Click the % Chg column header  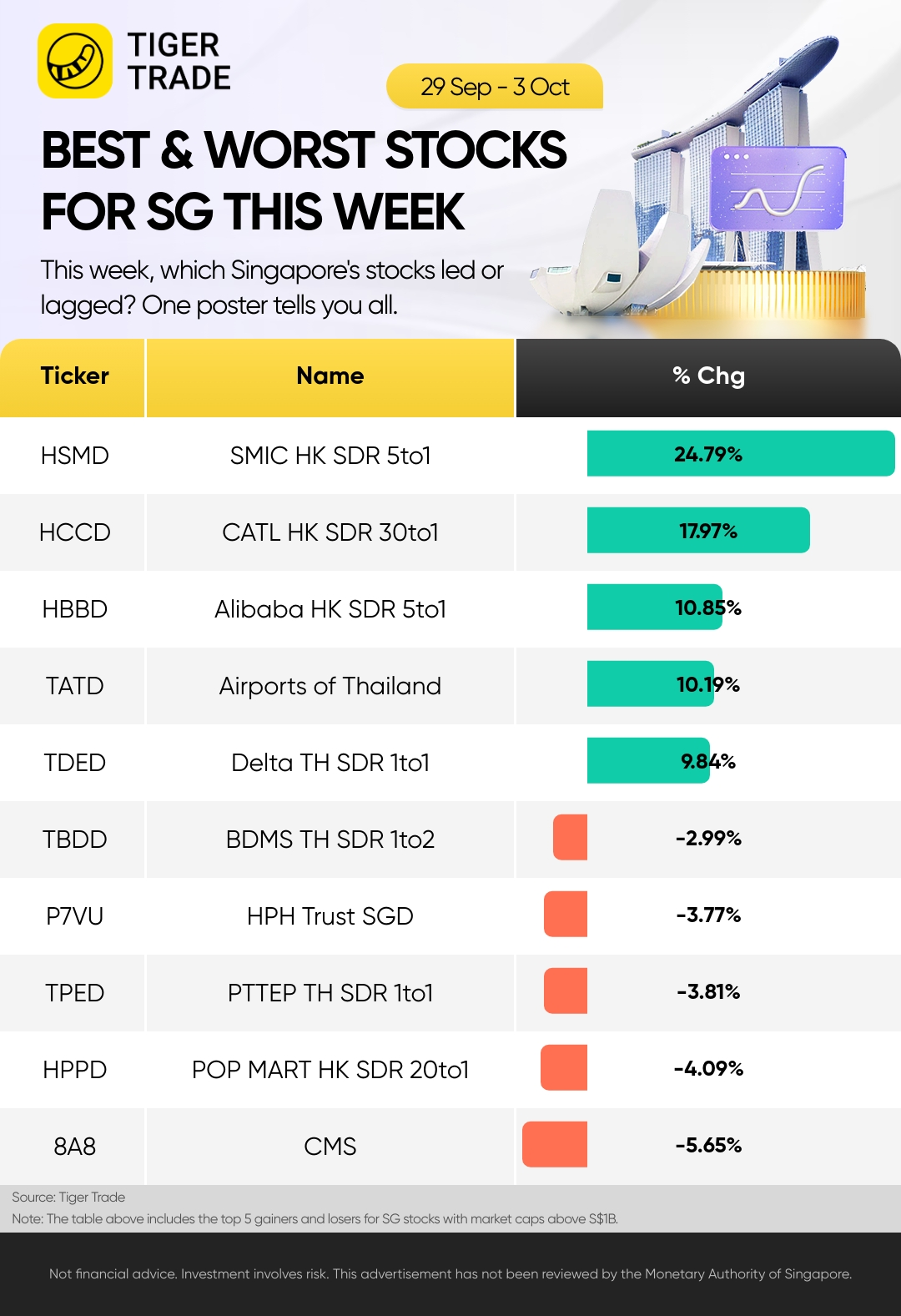pyautogui.click(x=708, y=377)
